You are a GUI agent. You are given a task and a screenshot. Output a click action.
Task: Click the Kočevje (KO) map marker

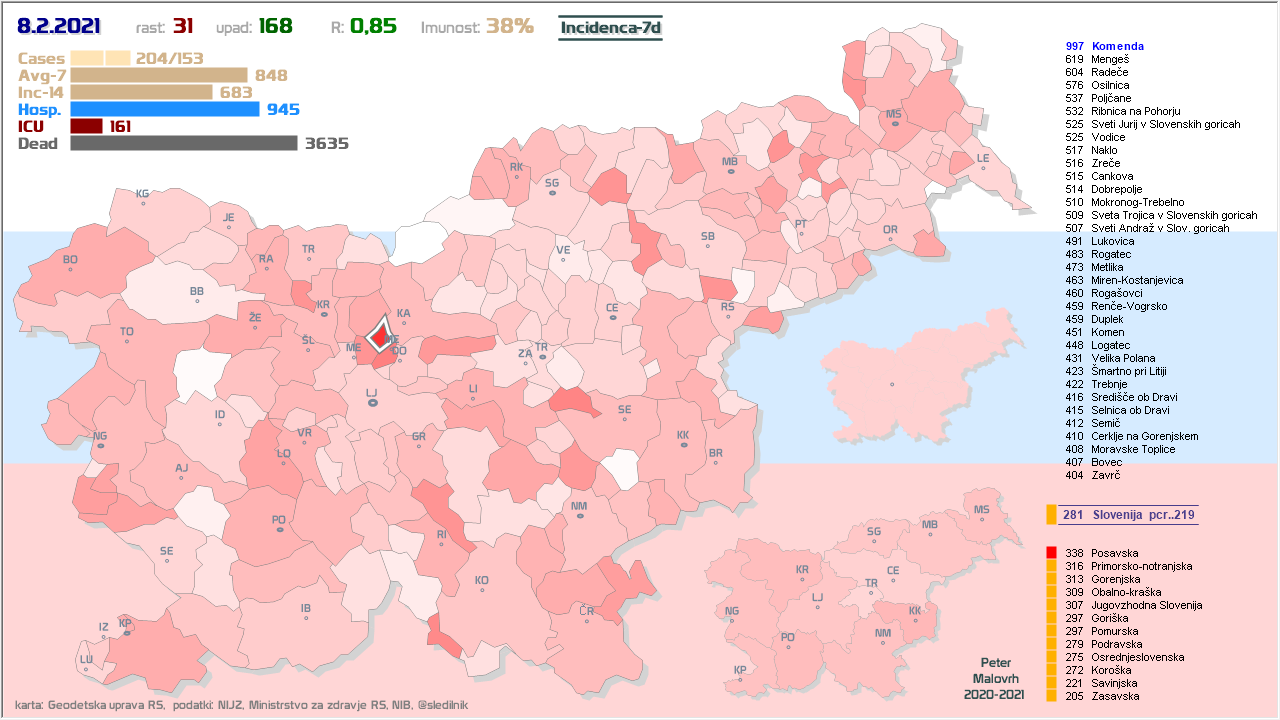[482, 590]
